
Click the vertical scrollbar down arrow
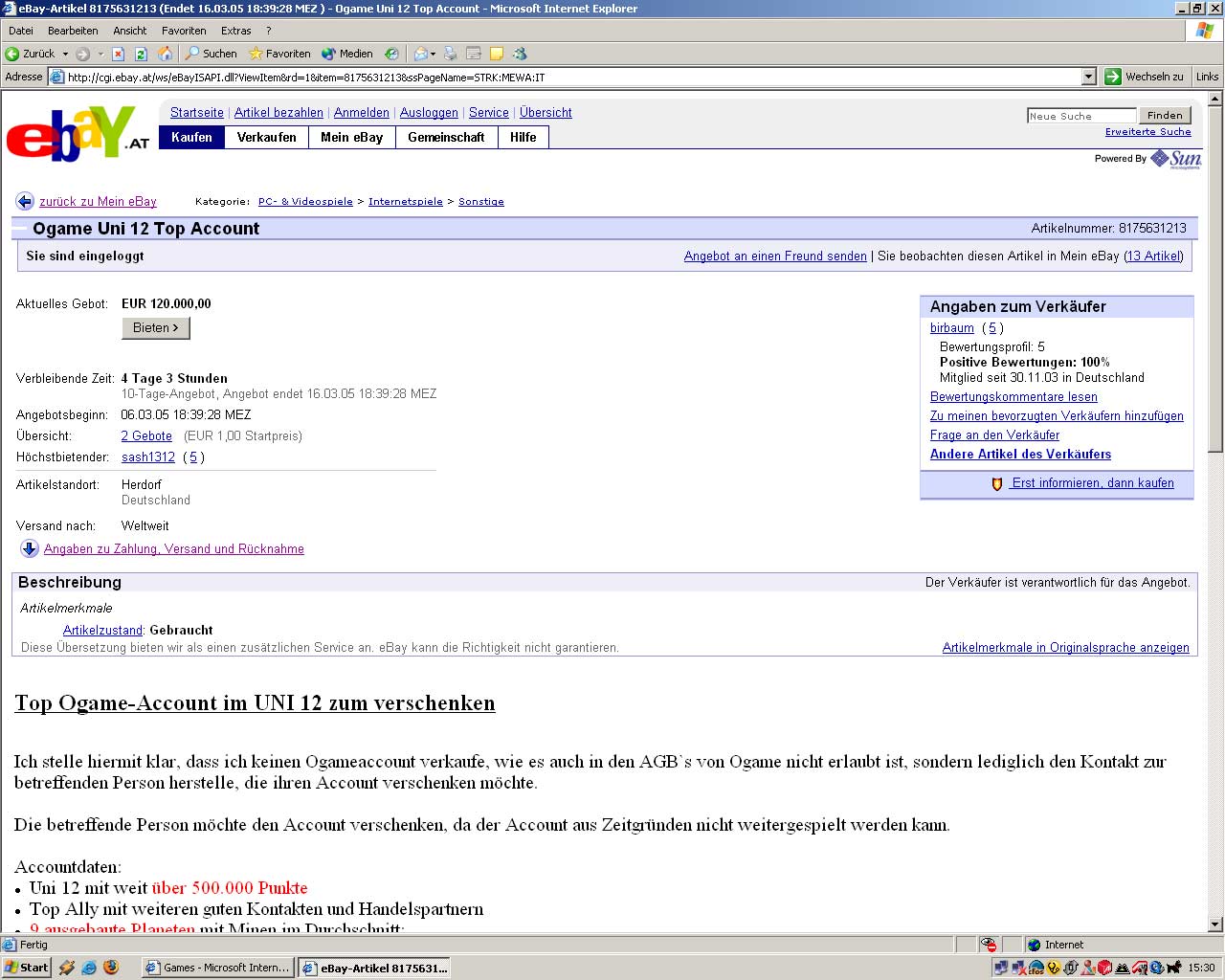pyautogui.click(x=1215, y=924)
